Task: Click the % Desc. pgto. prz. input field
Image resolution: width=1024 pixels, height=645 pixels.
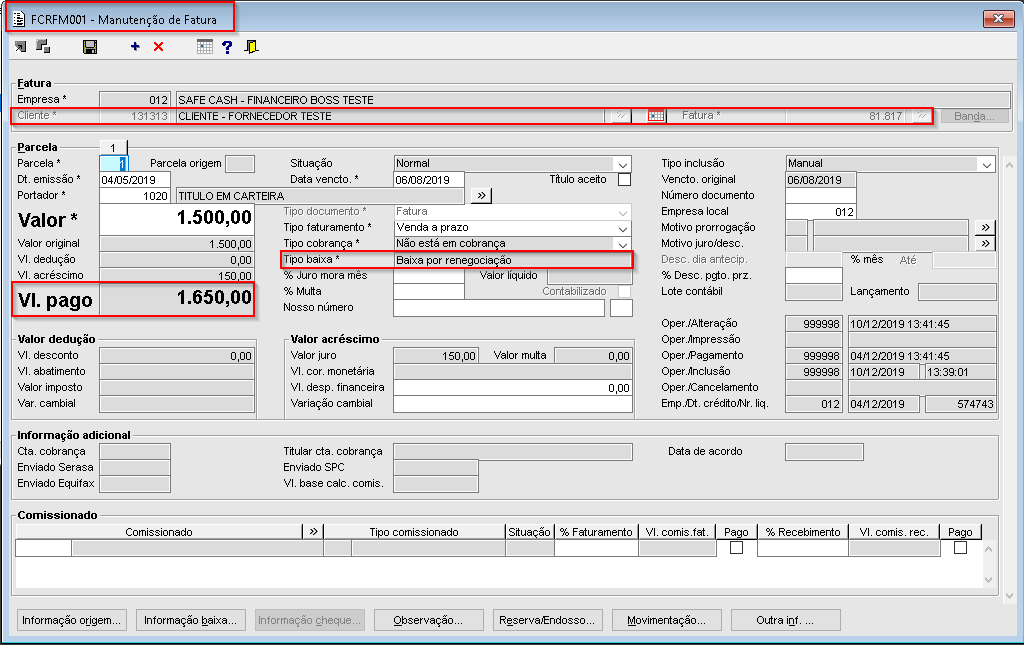Action: coord(814,275)
